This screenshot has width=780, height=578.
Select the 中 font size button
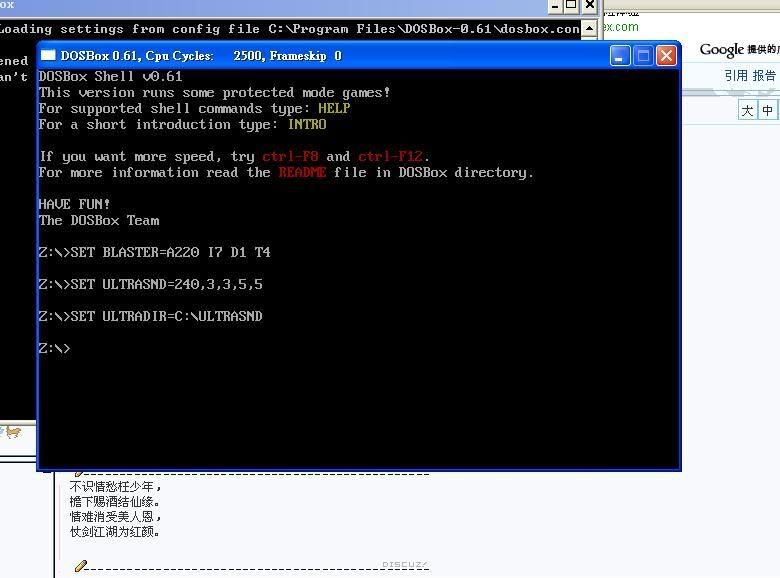(x=767, y=110)
